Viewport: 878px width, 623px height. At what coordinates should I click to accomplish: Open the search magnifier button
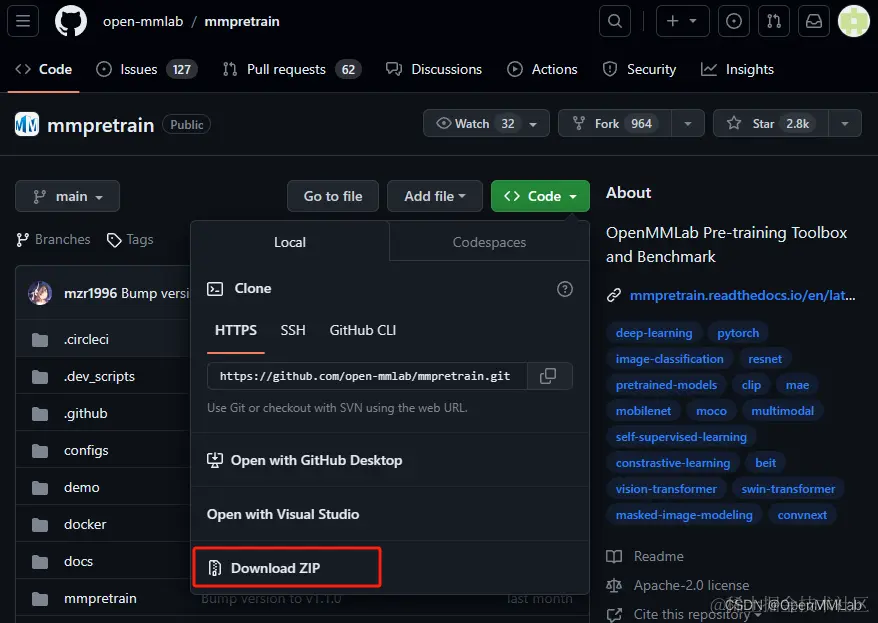(615, 21)
